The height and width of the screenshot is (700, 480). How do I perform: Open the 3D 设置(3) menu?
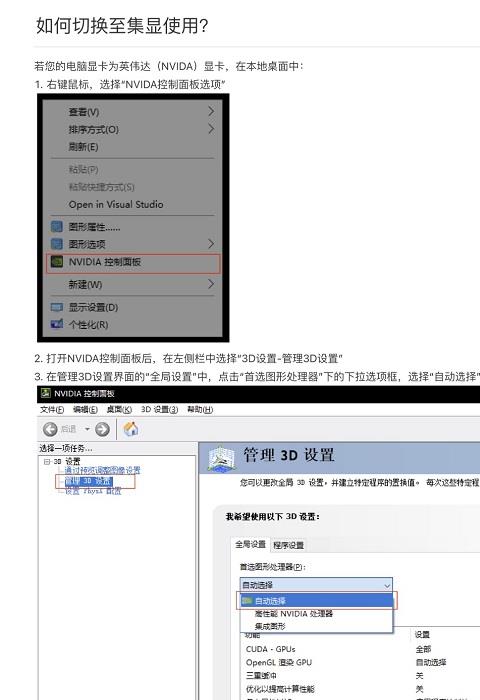pos(159,409)
